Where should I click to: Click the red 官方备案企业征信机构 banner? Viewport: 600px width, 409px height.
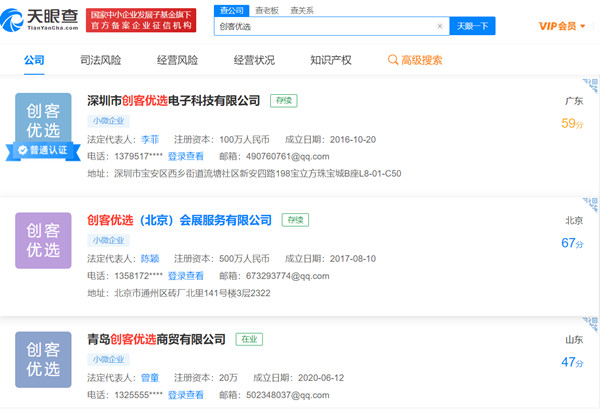tap(141, 20)
